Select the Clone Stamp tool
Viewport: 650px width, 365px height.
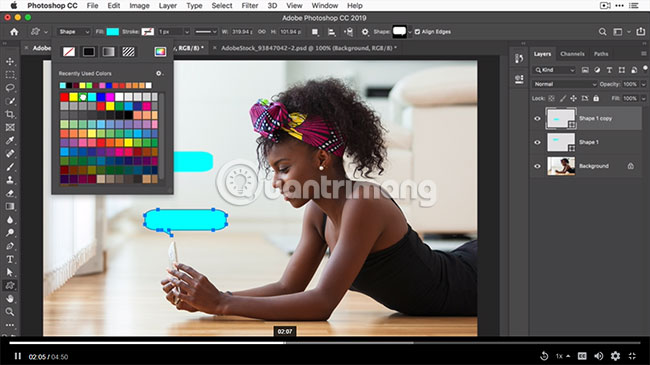point(10,180)
